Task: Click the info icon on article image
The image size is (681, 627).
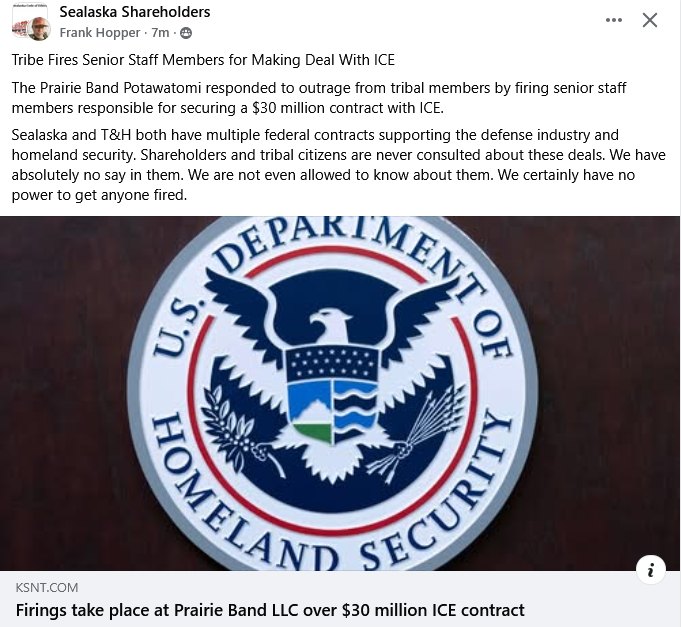Action: pyautogui.click(x=650, y=569)
